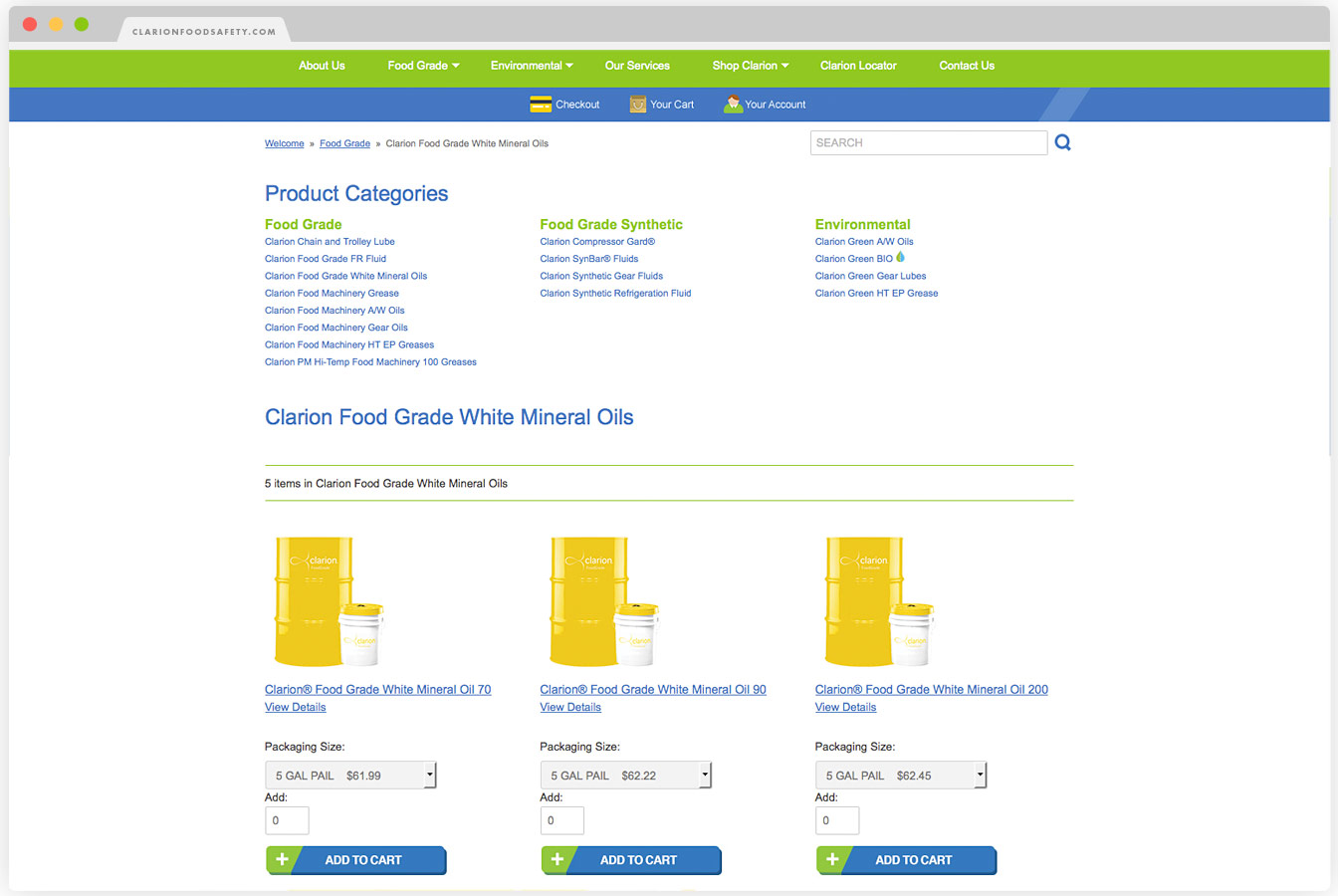
Task: Open Clarion Synthetic Gear Fluids category
Action: click(601, 276)
